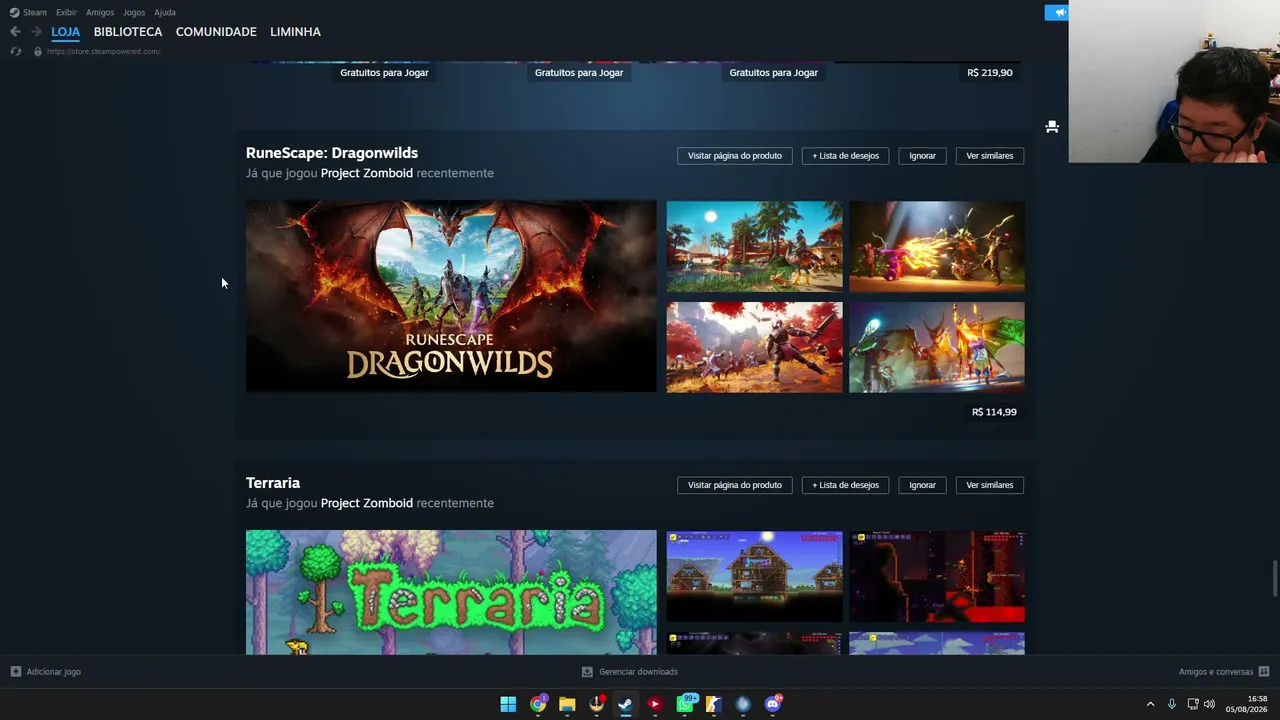The width and height of the screenshot is (1280, 720).
Task: Visit the RuneScape: Dragonwilds product page
Action: pos(735,156)
